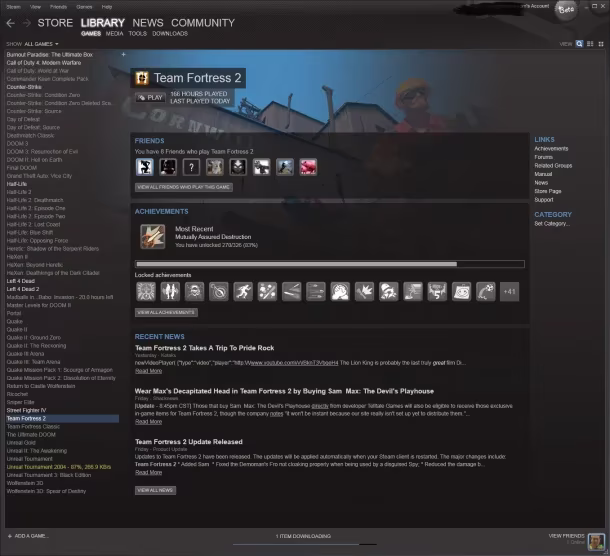Open the View menu

[35, 7]
